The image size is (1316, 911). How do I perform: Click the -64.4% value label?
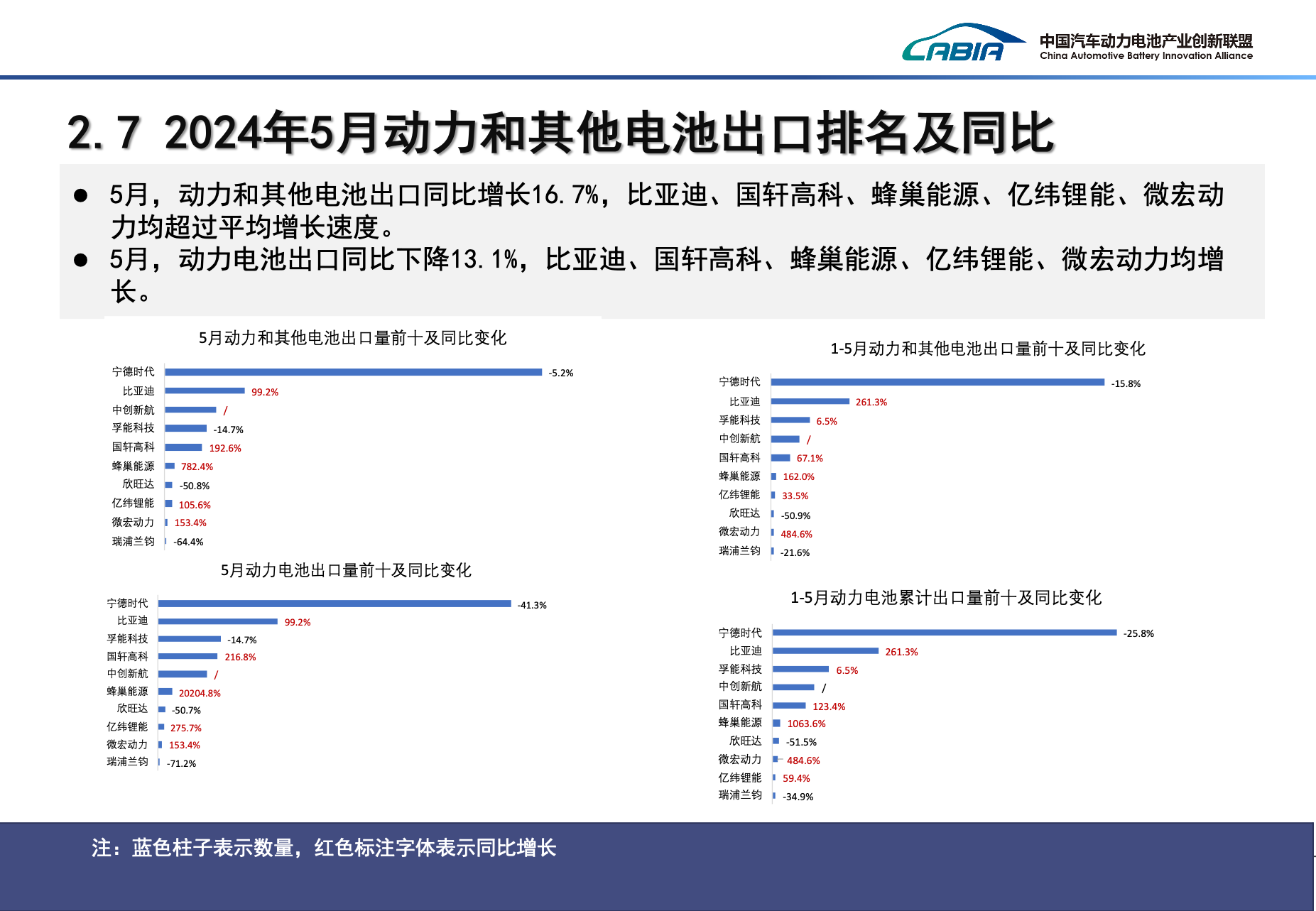point(188,542)
